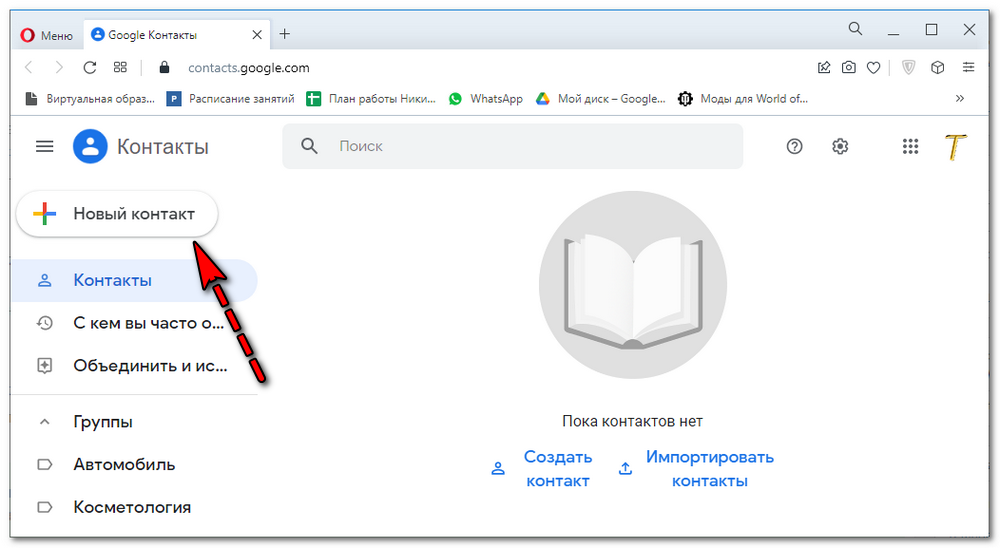The width and height of the screenshot is (1000, 548).
Task: Open the account profile avatar
Action: pos(956,146)
